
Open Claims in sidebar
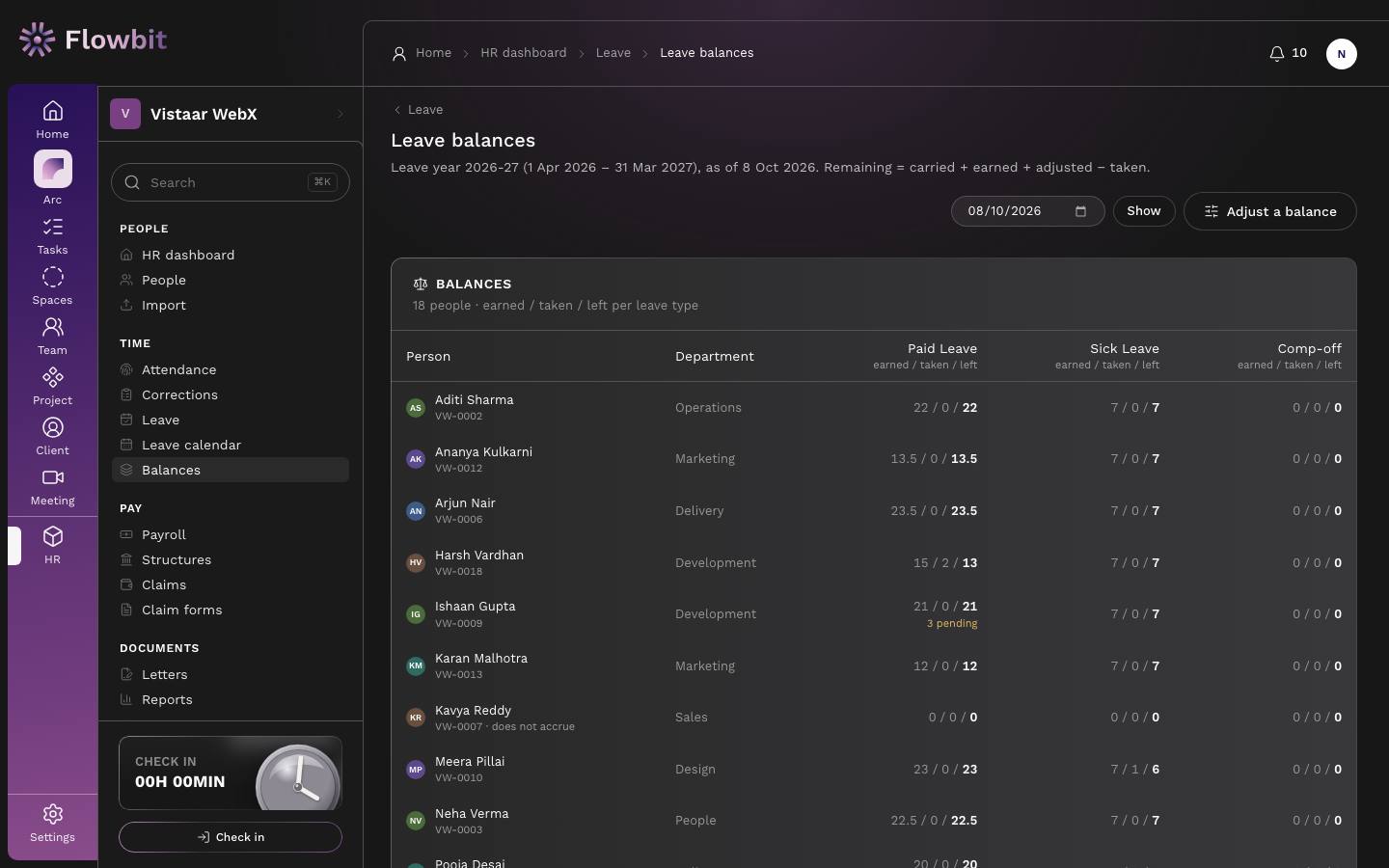pos(231,584)
